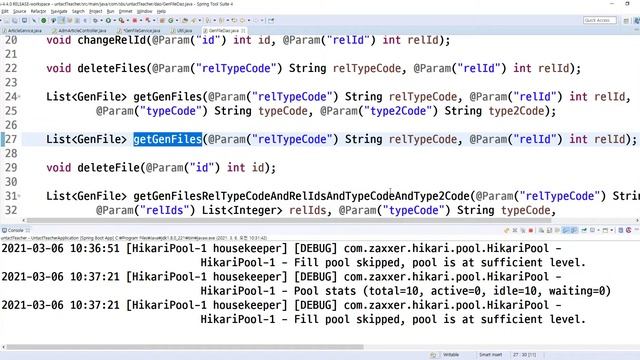Image resolution: width=640 pixels, height=360 pixels.
Task: Click the Remove Launch X icon in console
Action: [515, 231]
